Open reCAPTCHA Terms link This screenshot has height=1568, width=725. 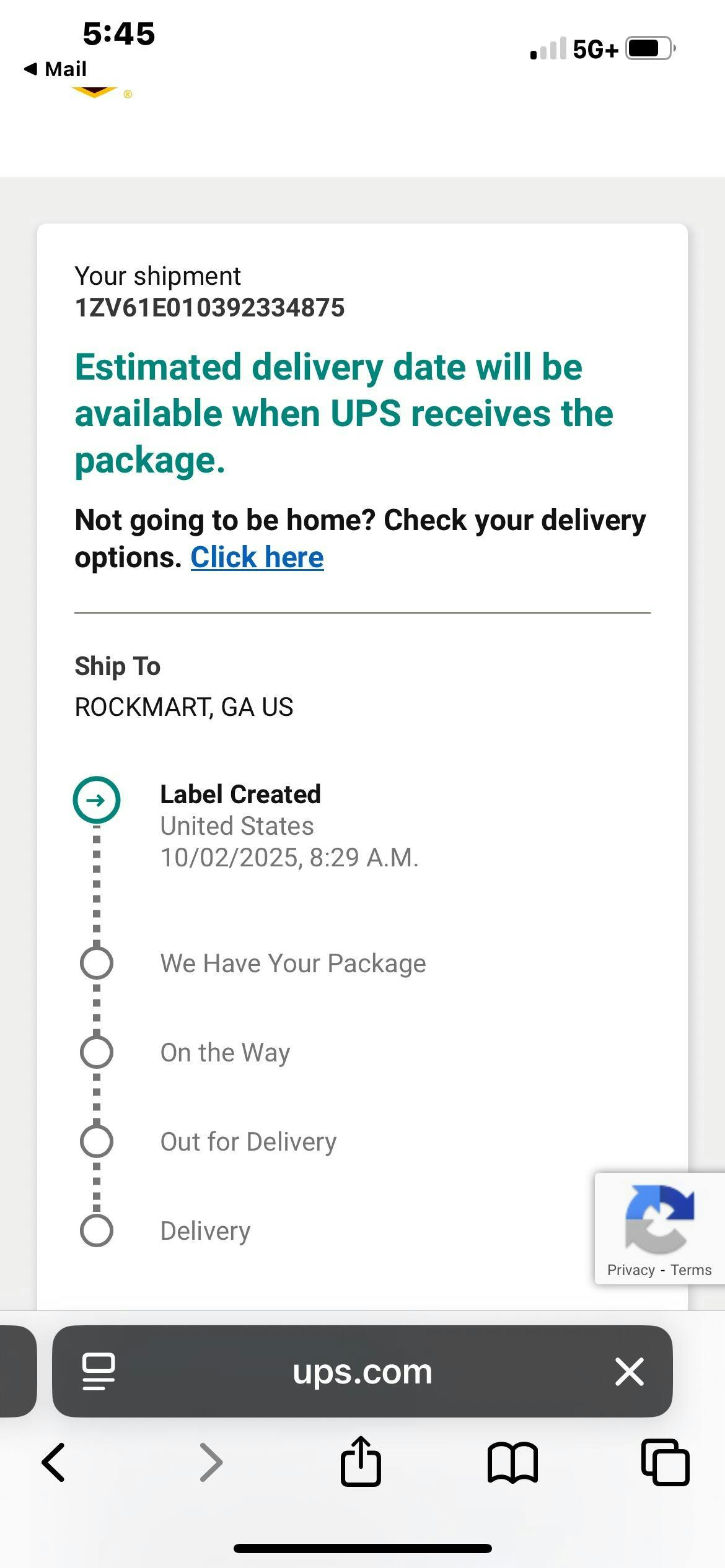[691, 1270]
